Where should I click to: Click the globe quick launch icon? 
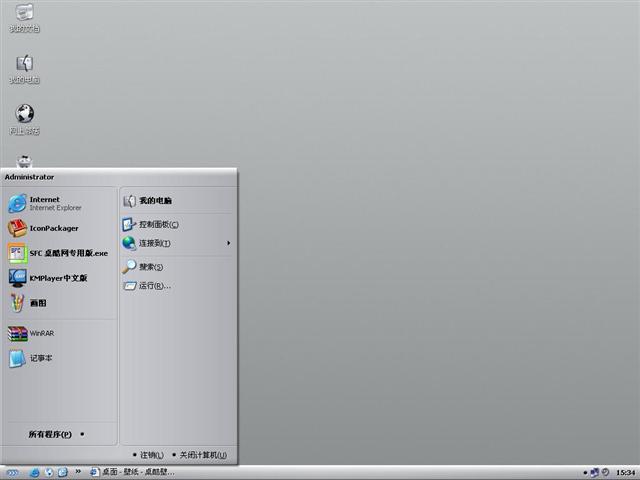click(x=49, y=473)
